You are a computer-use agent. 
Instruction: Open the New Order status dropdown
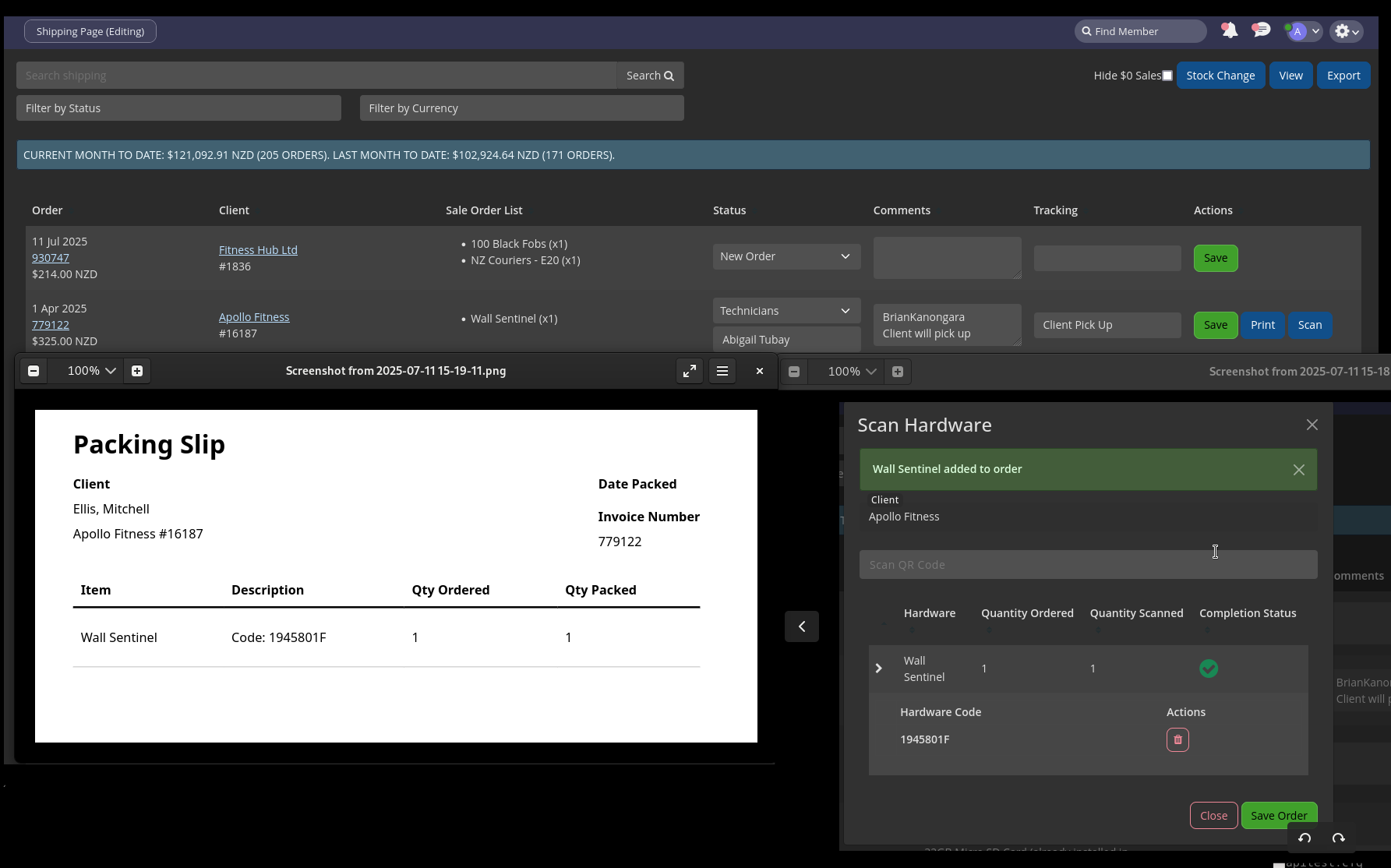786,256
